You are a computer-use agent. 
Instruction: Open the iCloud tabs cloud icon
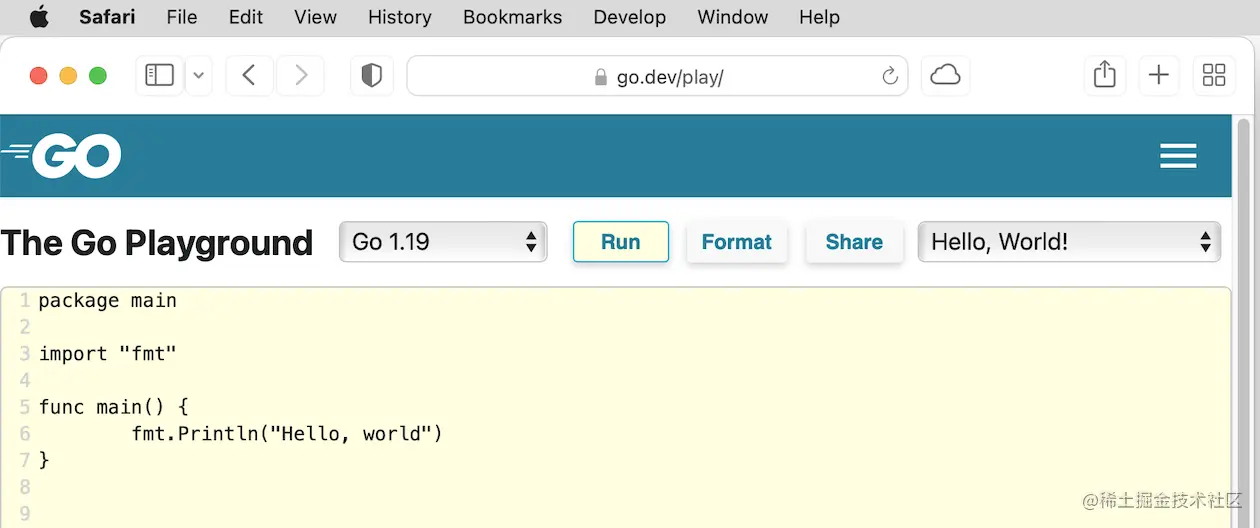click(x=945, y=76)
